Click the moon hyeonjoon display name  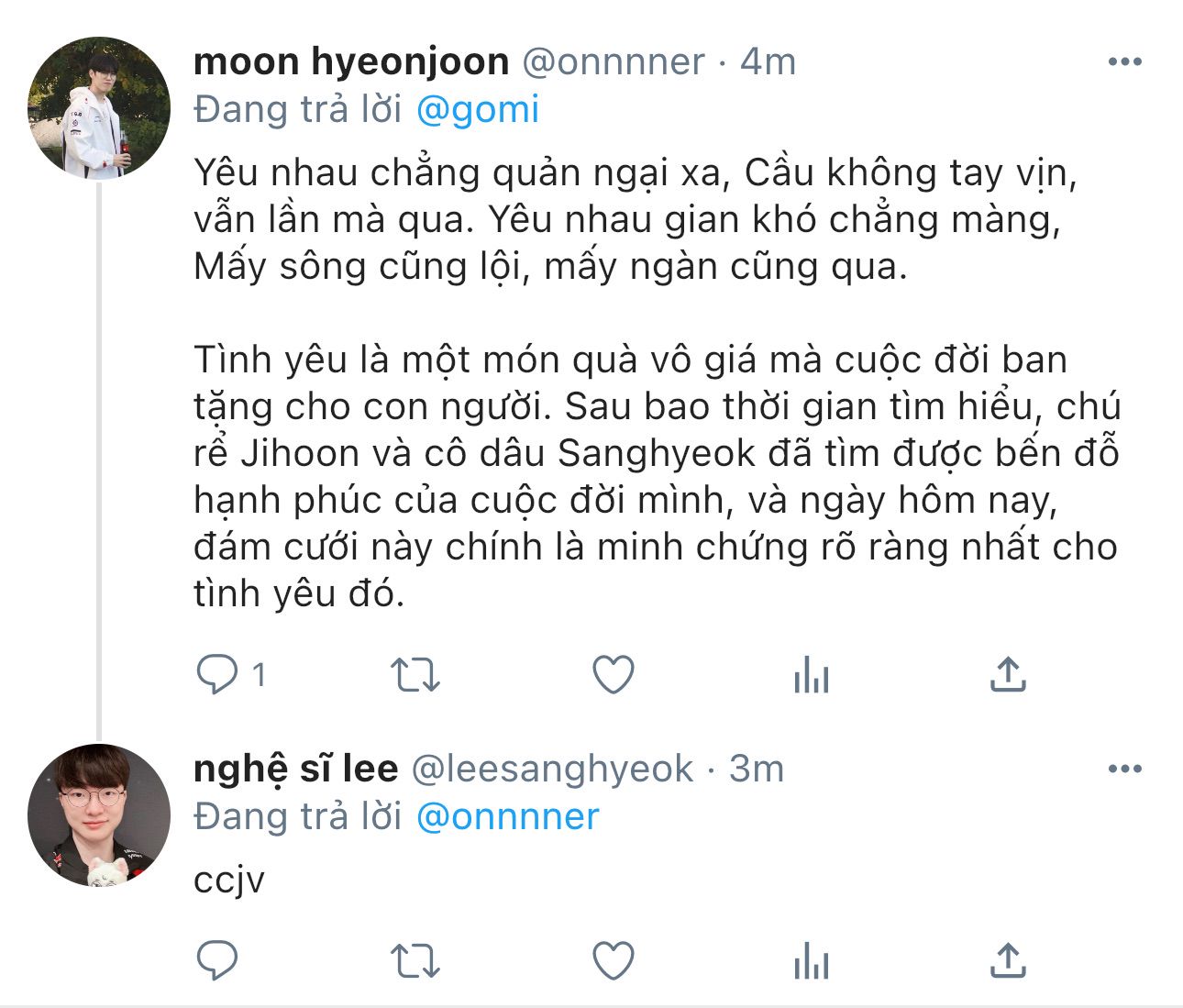pos(351,61)
